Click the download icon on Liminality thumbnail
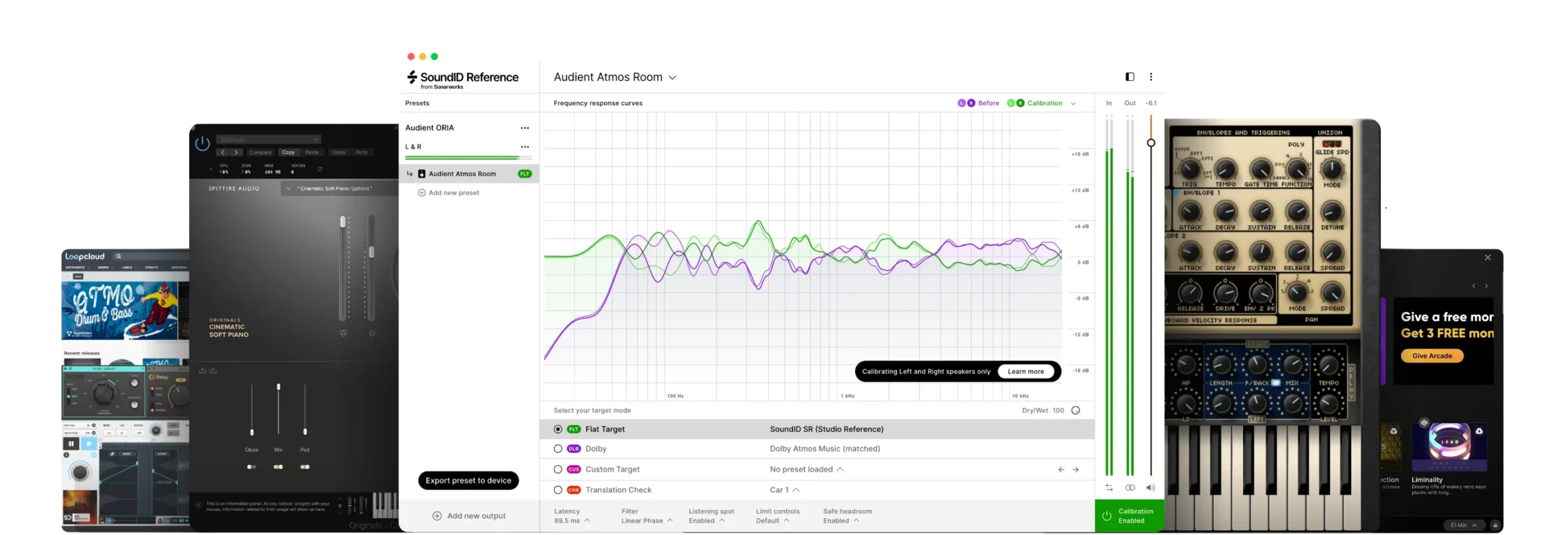The width and height of the screenshot is (1568, 535). tap(1479, 431)
